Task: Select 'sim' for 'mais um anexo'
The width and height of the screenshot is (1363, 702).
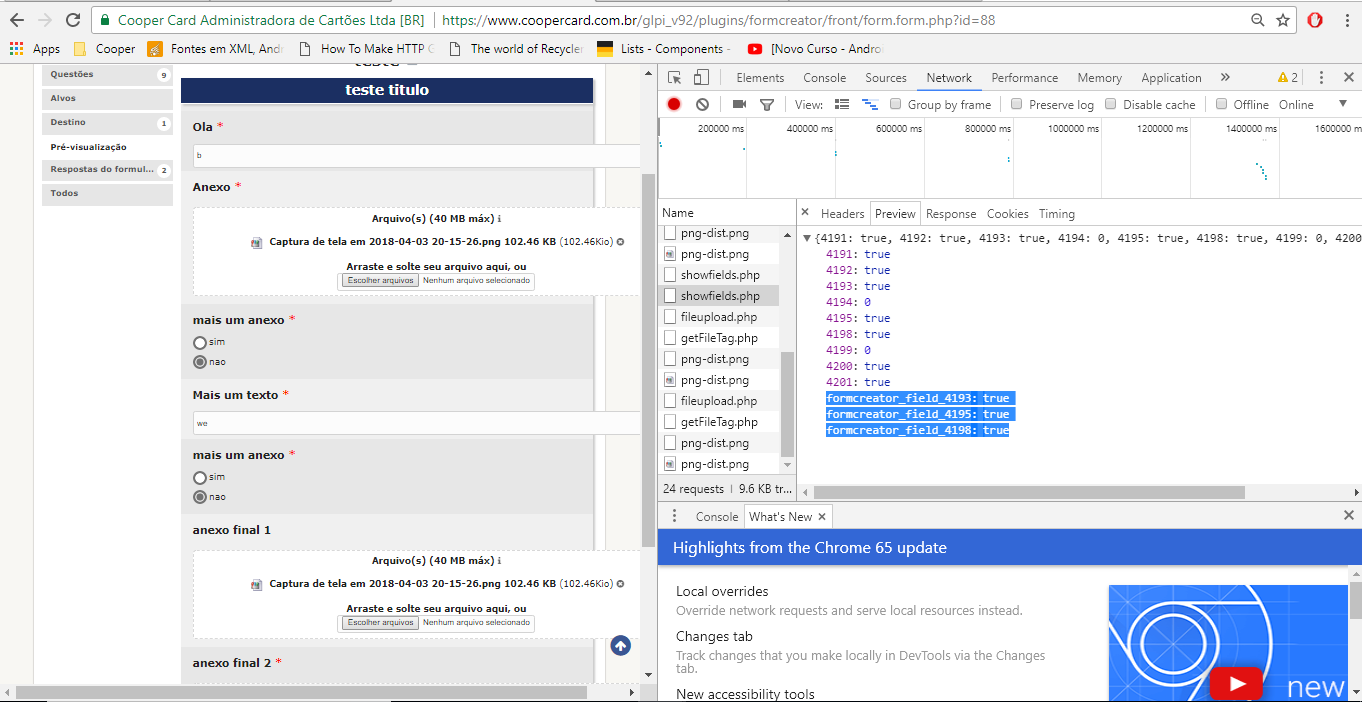Action: [199, 342]
